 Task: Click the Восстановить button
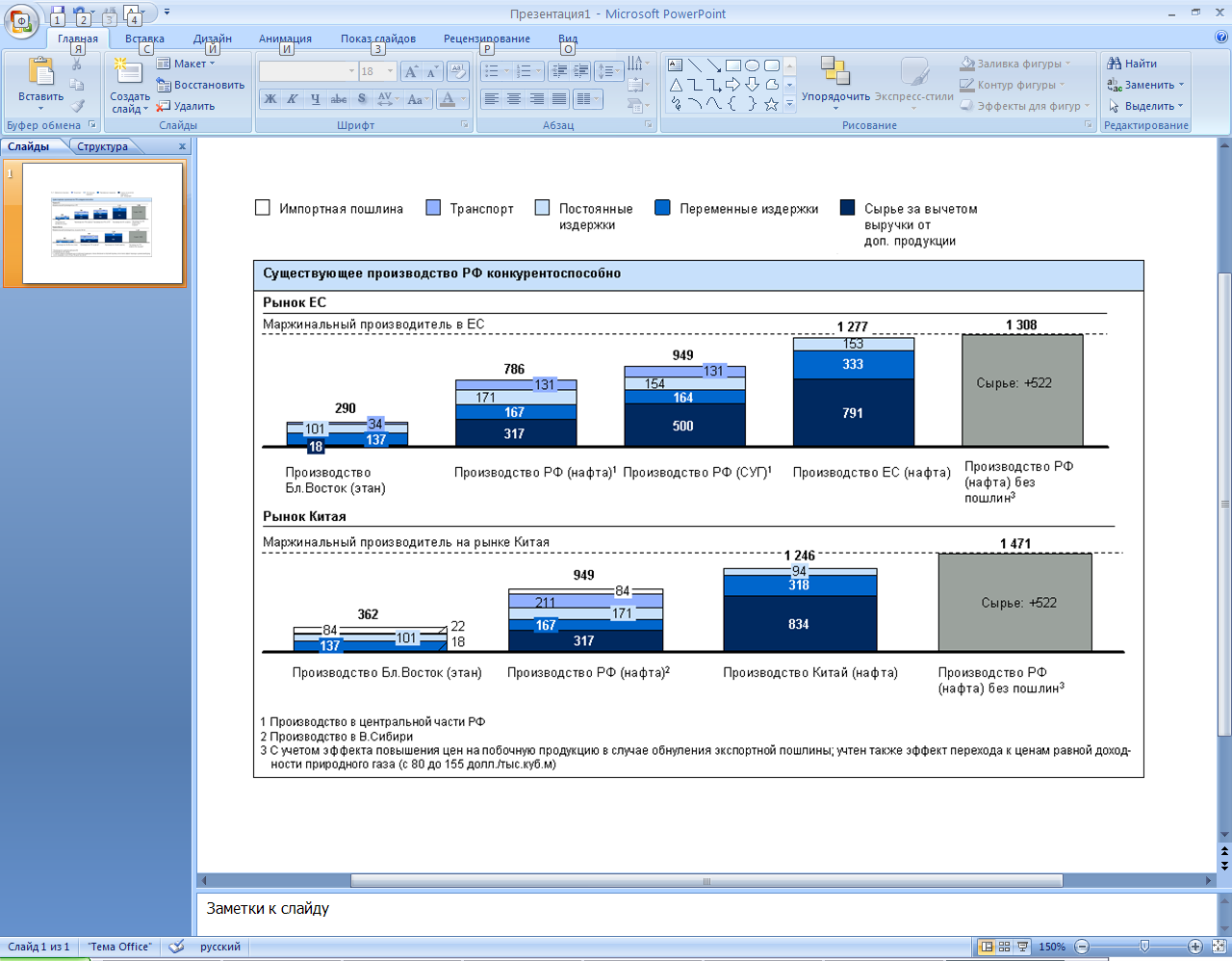(200, 85)
